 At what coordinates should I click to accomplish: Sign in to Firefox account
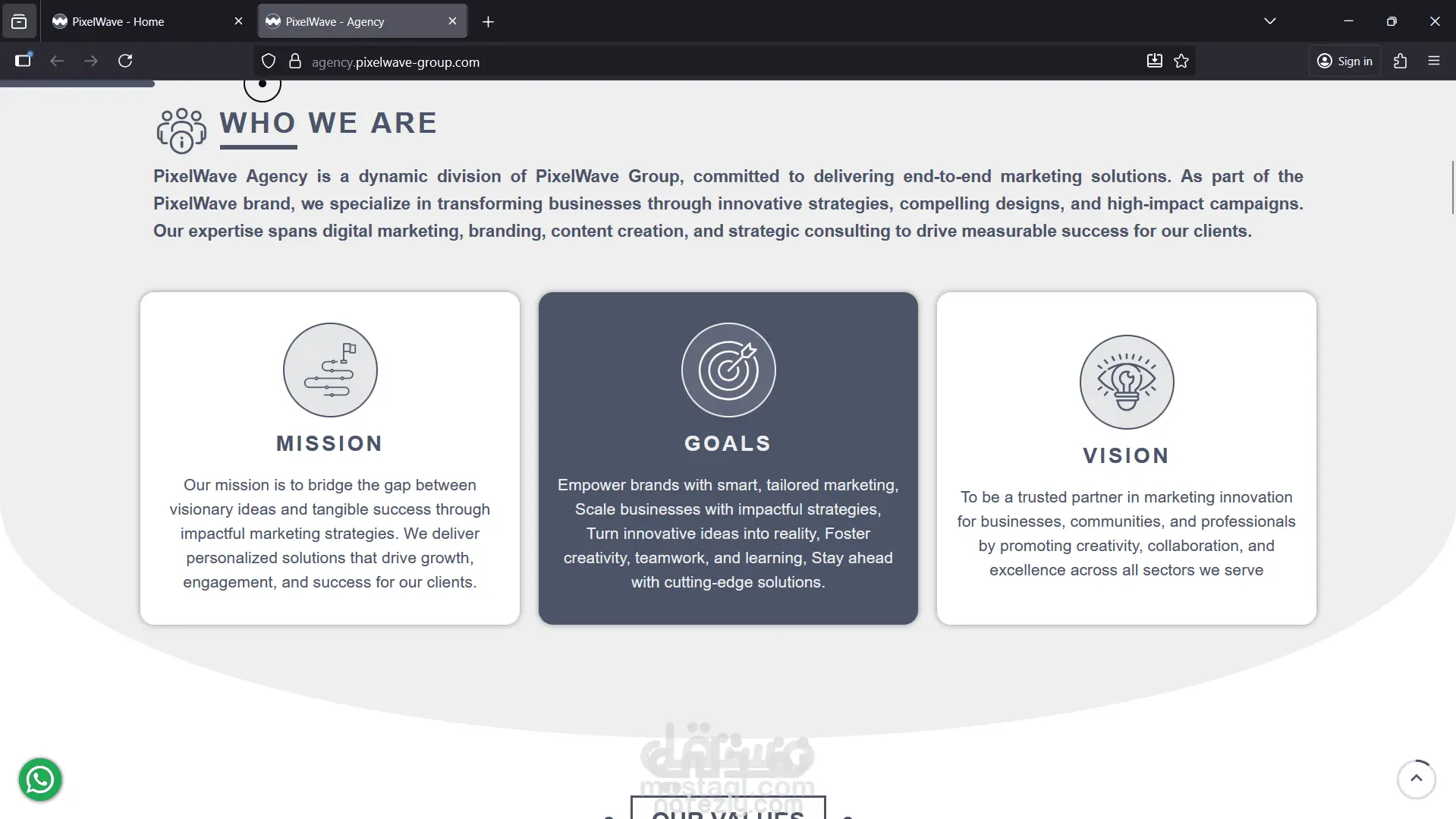1344,61
